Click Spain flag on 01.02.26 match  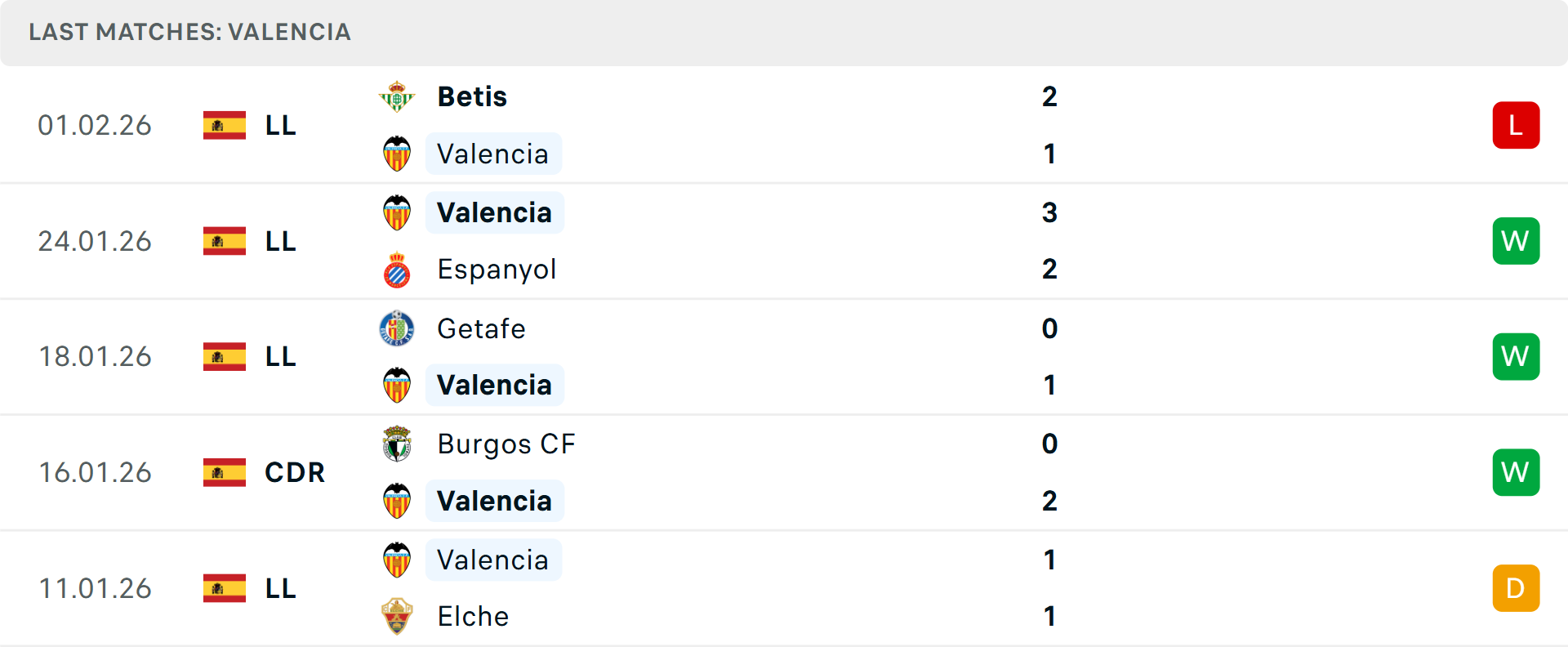point(225,126)
